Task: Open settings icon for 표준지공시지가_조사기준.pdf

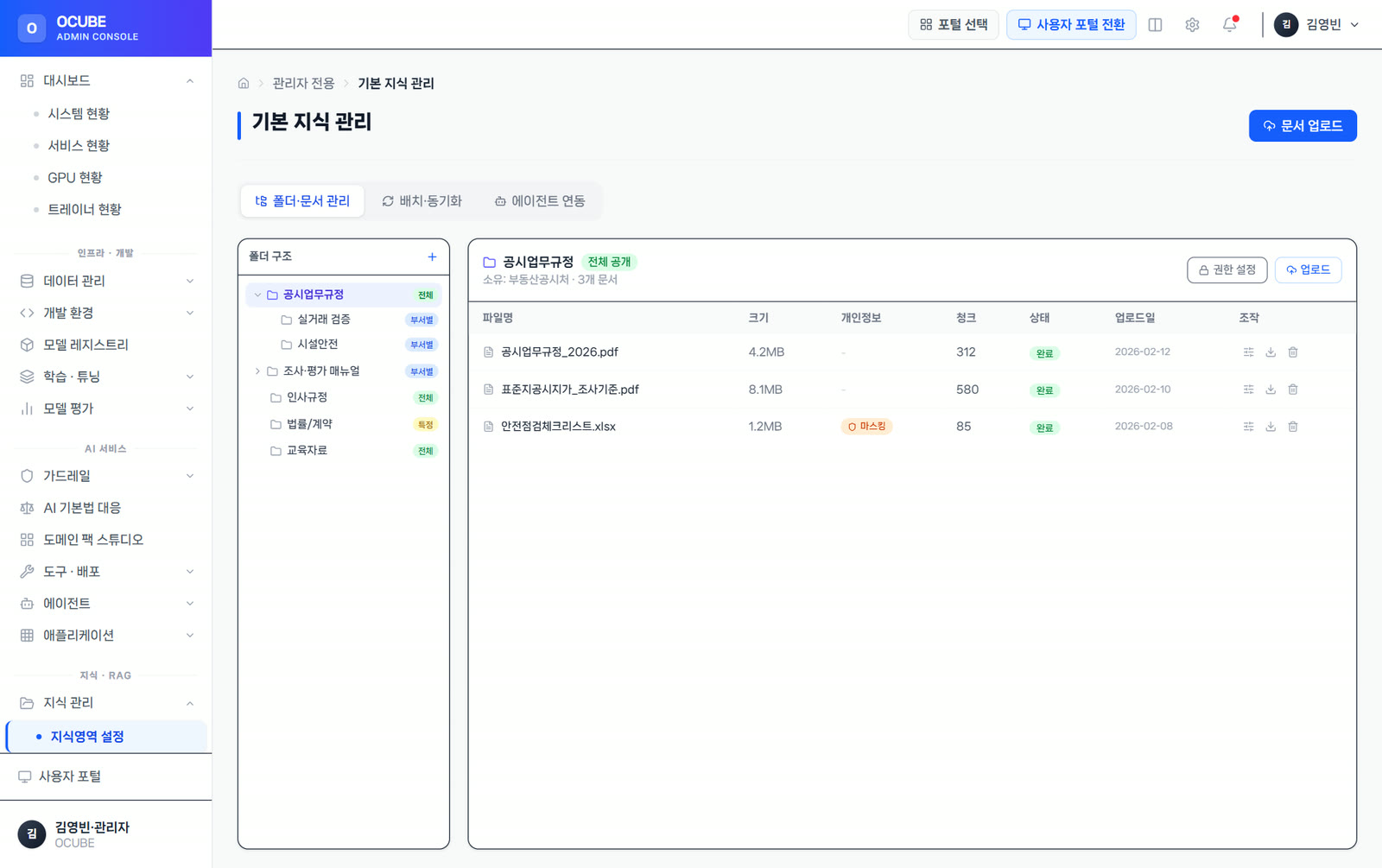Action: tap(1248, 390)
